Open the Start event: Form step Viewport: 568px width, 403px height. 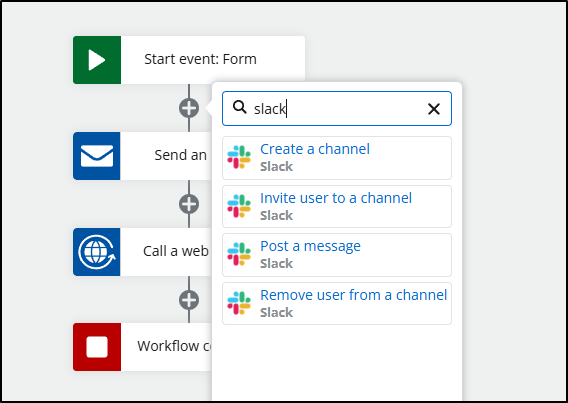click(x=200, y=59)
